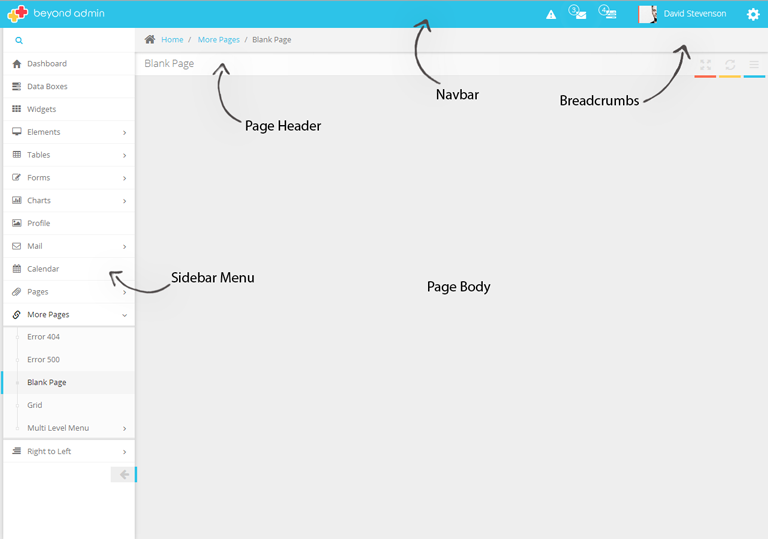Click the breadcrumb home icon
The image size is (768, 539).
pos(150,39)
